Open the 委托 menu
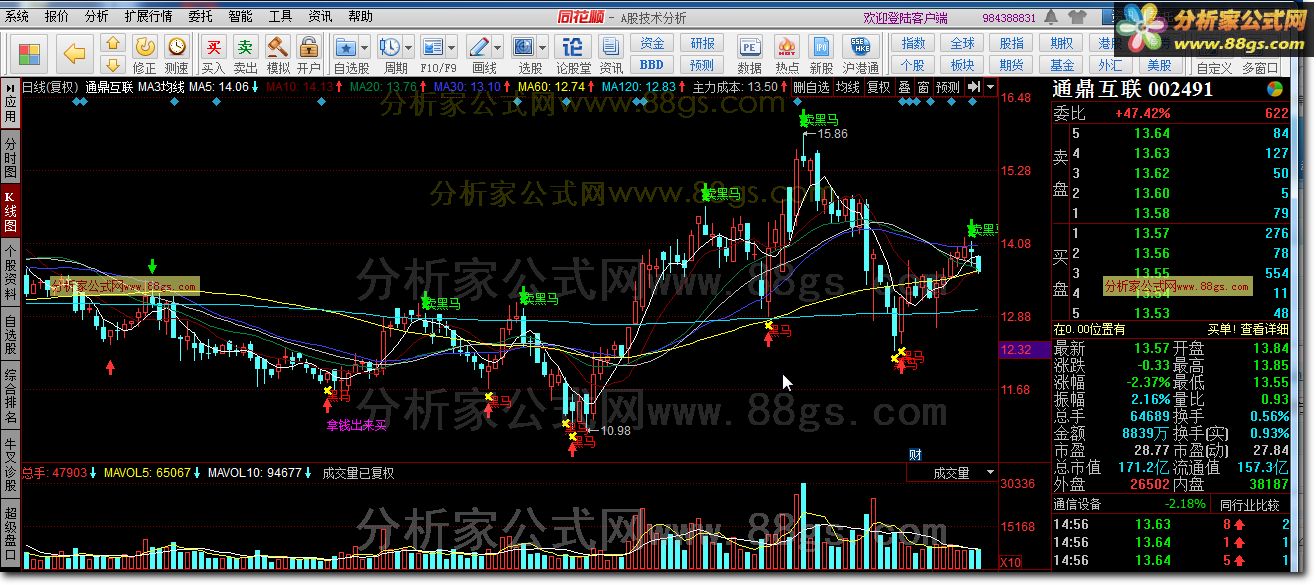Viewport: 1316px width, 585px height. tap(200, 17)
